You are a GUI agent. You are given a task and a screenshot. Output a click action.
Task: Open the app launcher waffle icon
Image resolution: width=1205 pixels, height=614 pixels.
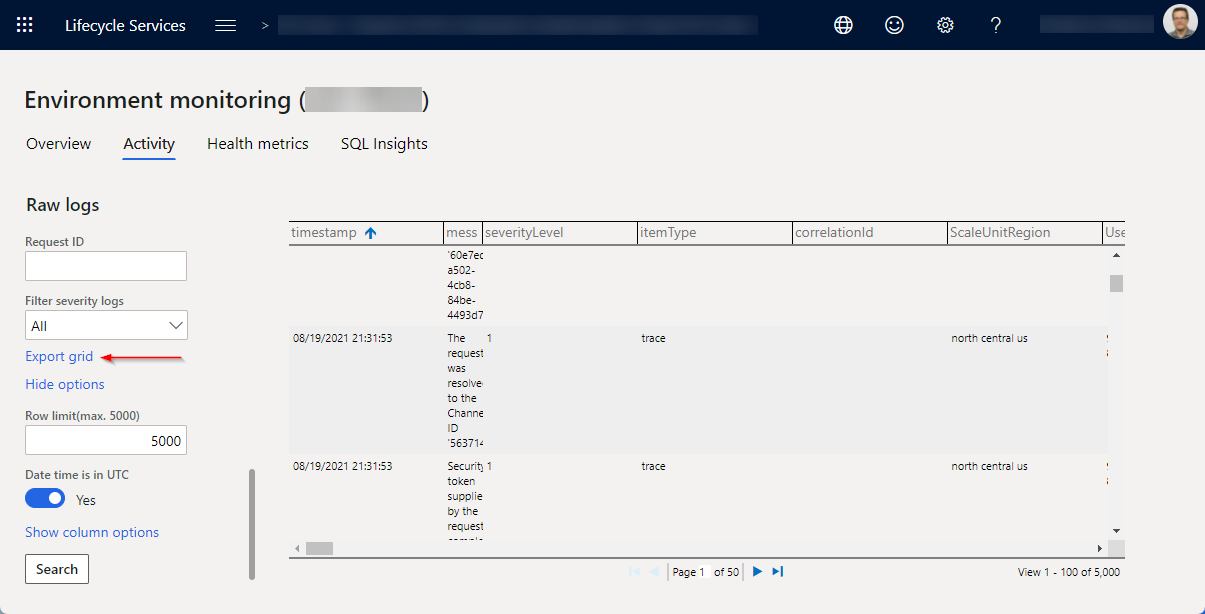click(x=25, y=25)
